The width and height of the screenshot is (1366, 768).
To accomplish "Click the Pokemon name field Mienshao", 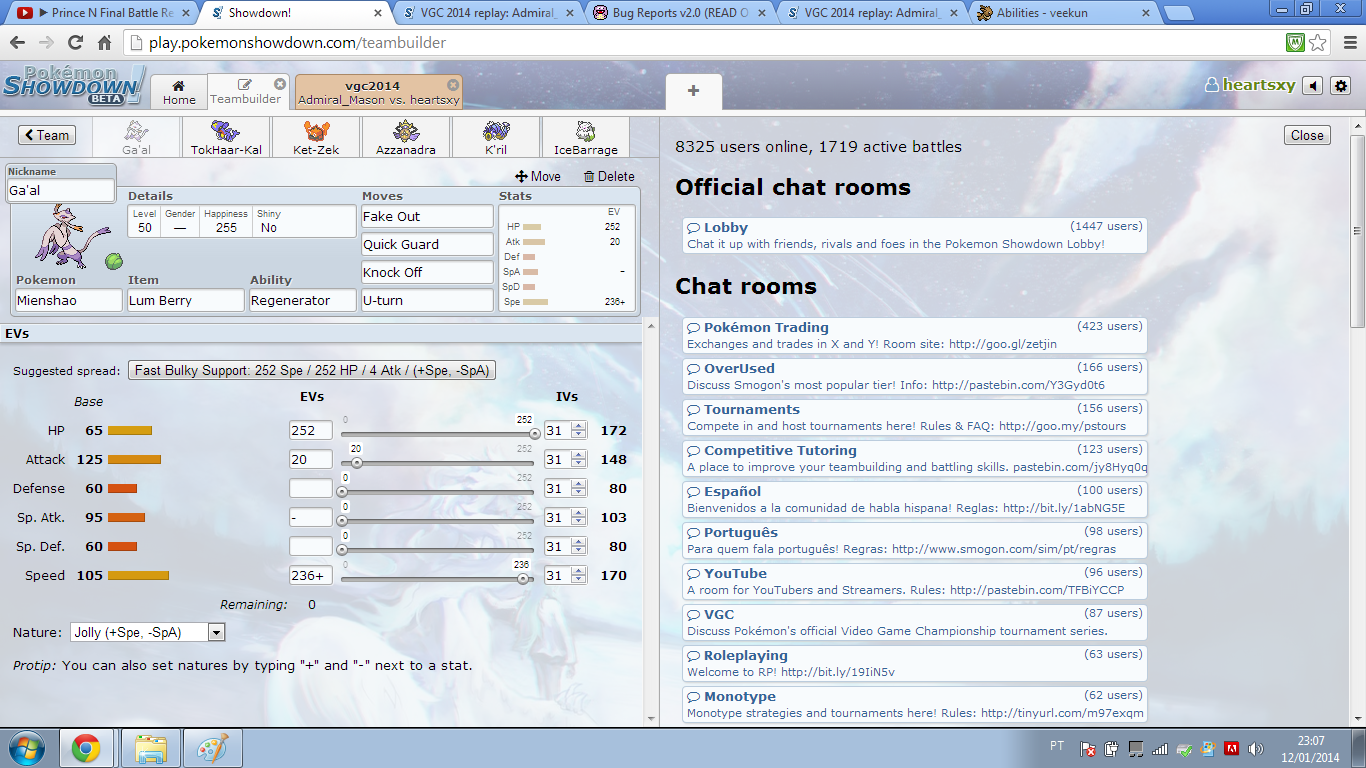I will (x=69, y=300).
